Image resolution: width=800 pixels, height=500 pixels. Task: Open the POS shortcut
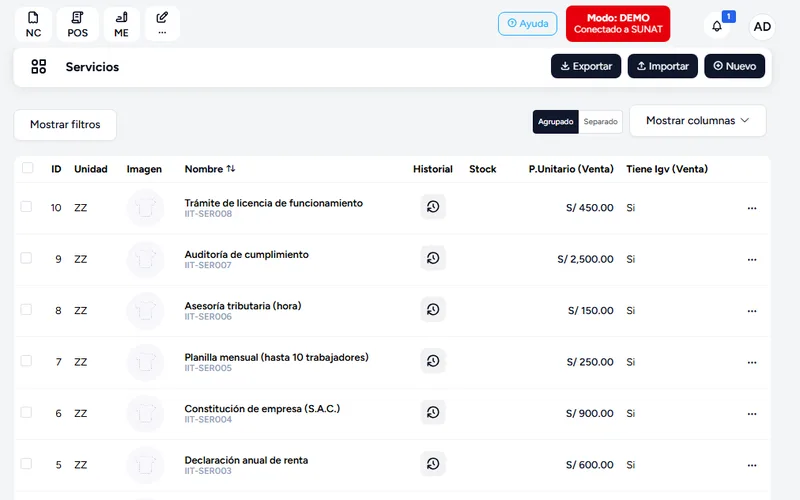[x=78, y=24]
